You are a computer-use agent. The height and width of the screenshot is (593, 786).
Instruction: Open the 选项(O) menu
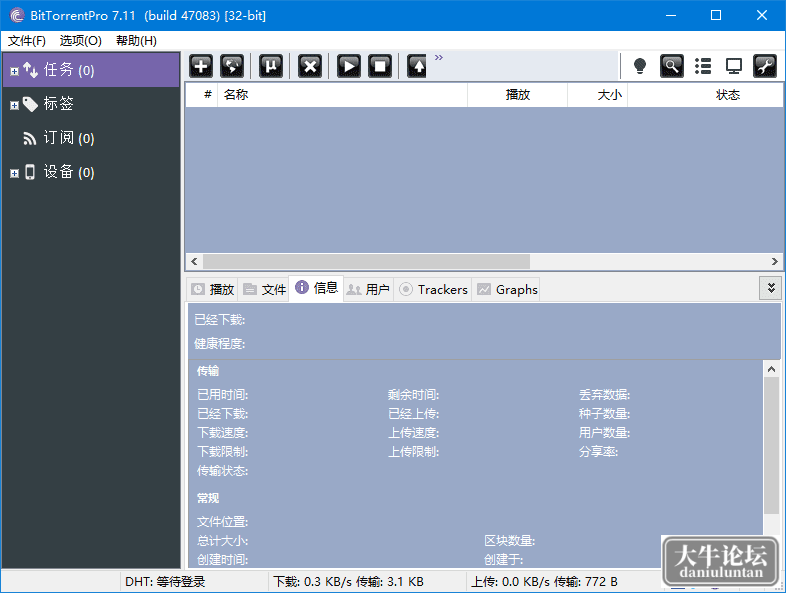[81, 41]
